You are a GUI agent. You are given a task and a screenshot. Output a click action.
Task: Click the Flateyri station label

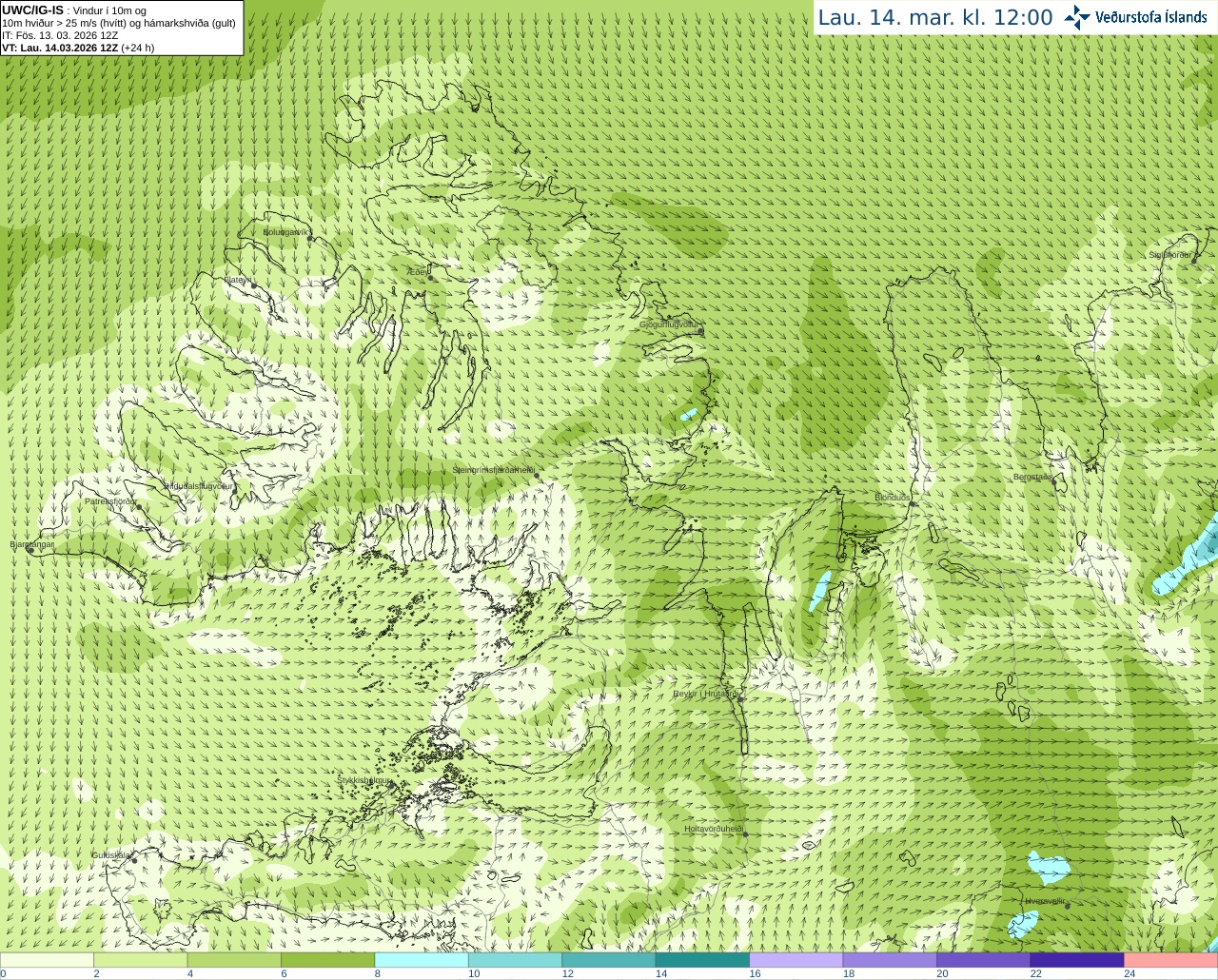237,280
